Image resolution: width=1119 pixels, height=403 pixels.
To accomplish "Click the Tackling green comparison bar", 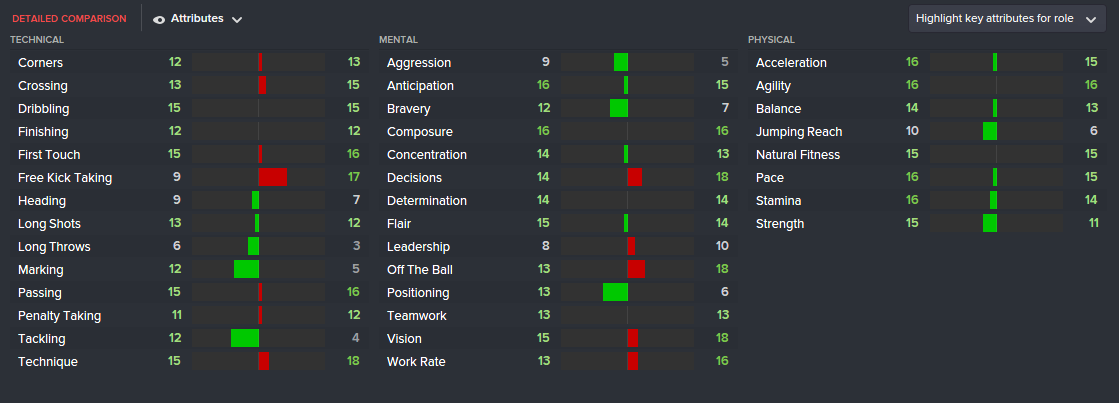I will 245,338.
